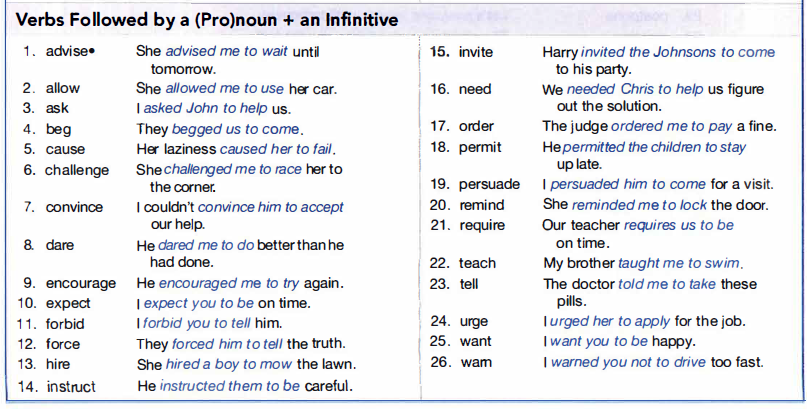The image size is (807, 409).
Task: Select the word 'instruct' in item 14
Action: pyautogui.click(x=71, y=386)
